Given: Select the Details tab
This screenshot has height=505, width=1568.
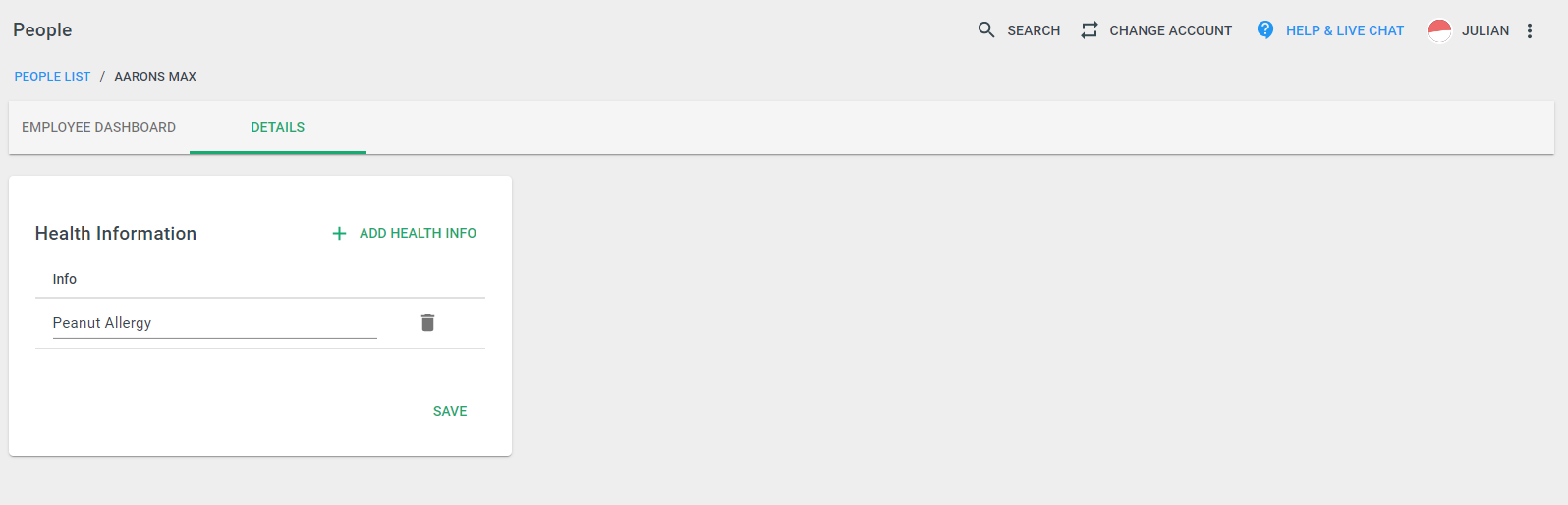Looking at the screenshot, I should coord(278,127).
